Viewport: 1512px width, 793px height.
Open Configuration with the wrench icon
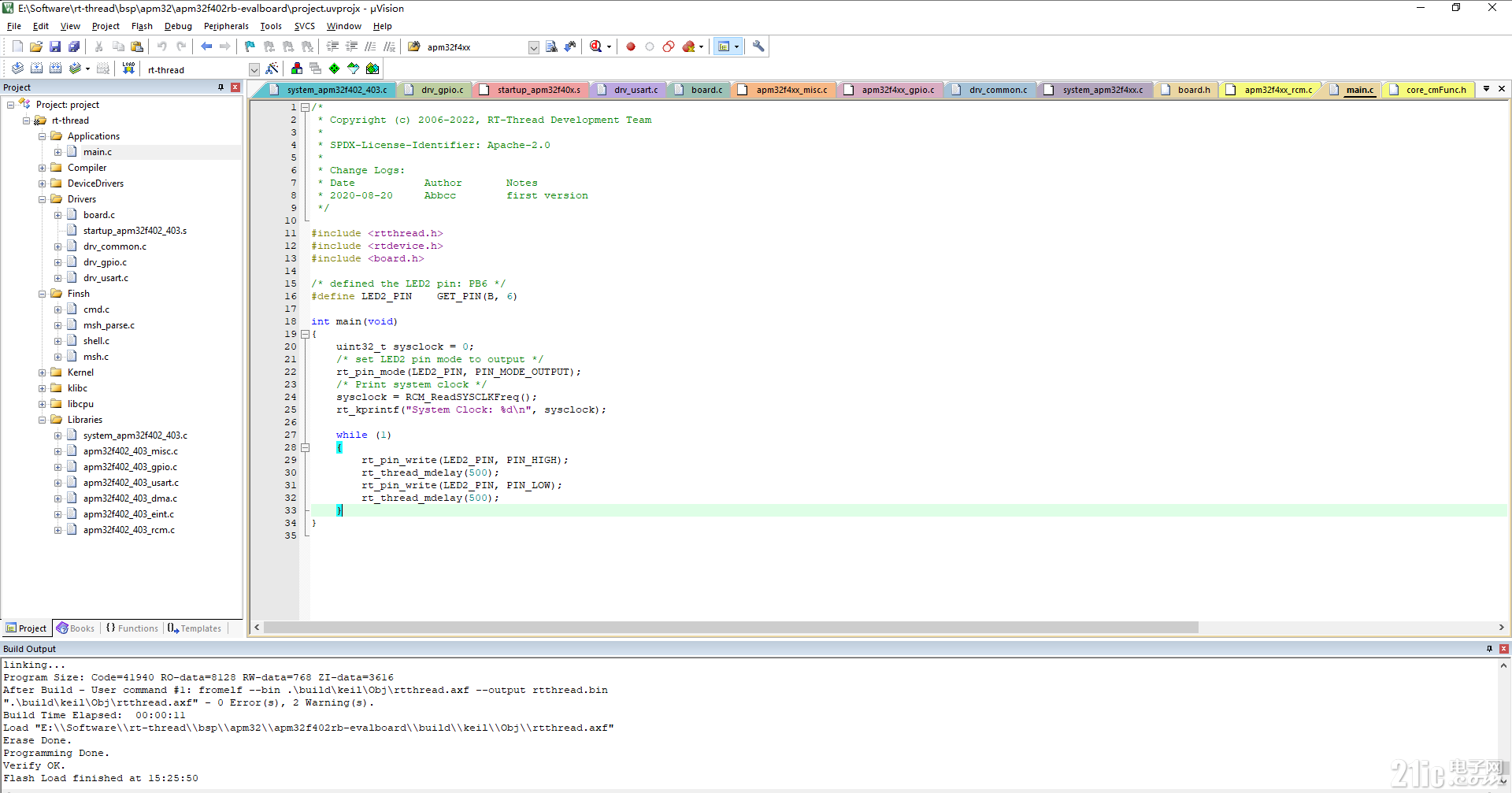pyautogui.click(x=758, y=46)
